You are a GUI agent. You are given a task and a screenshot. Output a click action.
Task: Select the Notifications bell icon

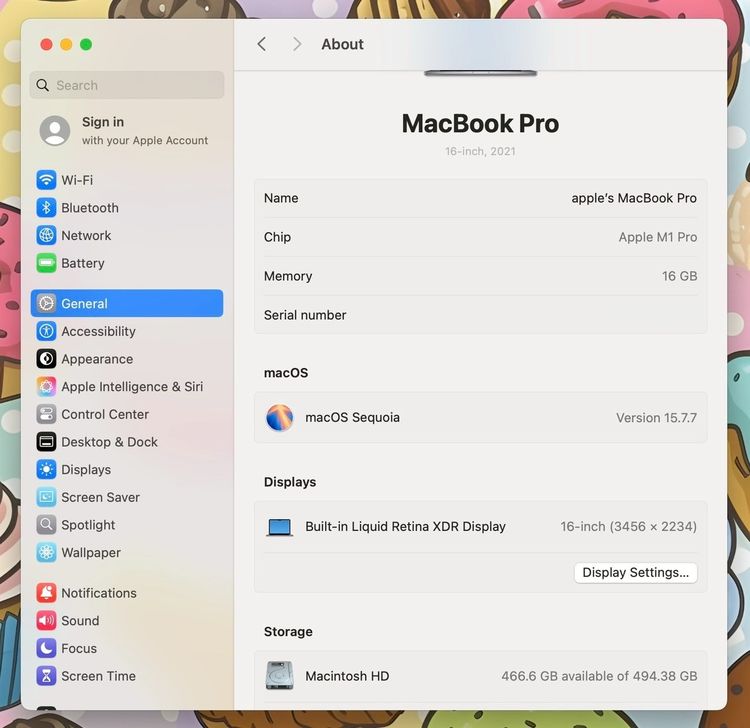point(46,594)
